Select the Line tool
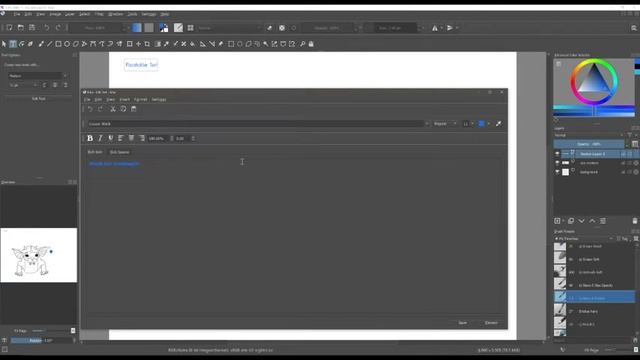This screenshot has width=640, height=360. [x=49, y=44]
